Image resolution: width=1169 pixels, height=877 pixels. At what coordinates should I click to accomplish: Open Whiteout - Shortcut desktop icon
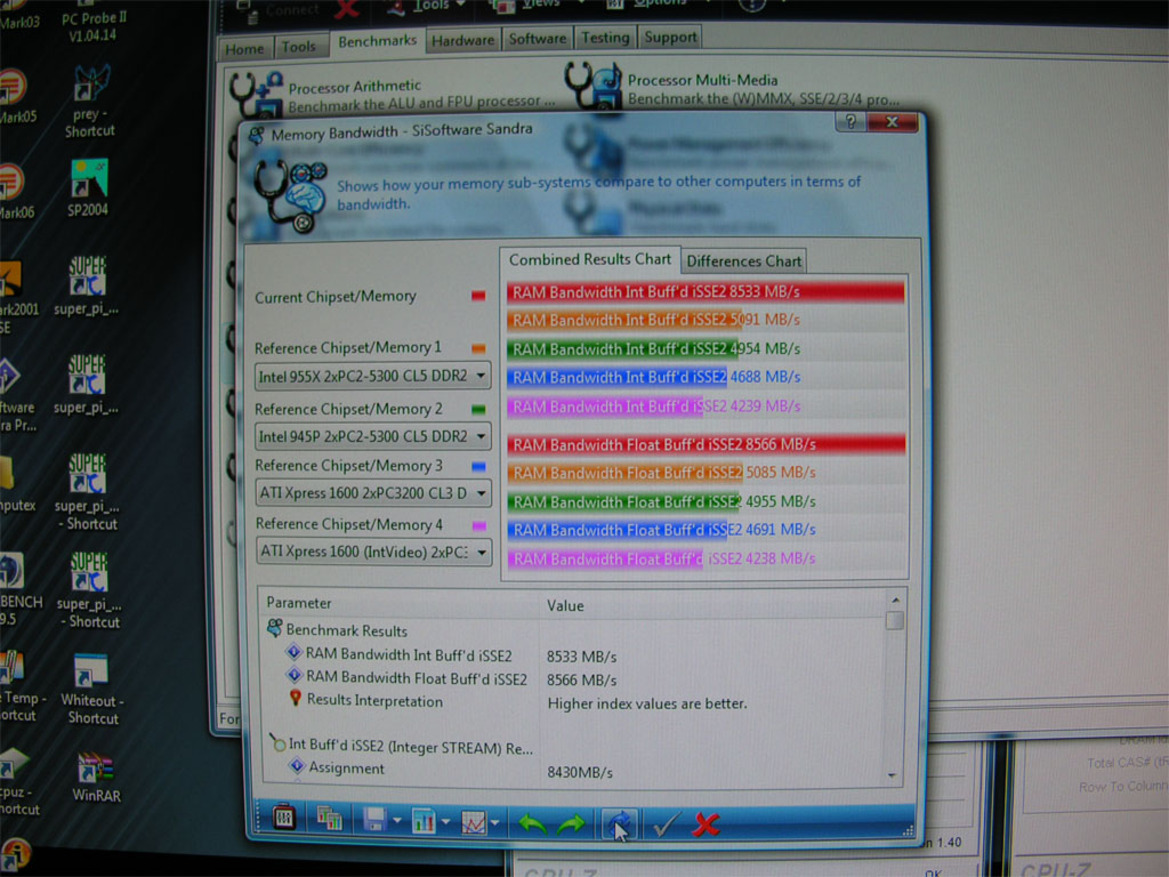(92, 690)
